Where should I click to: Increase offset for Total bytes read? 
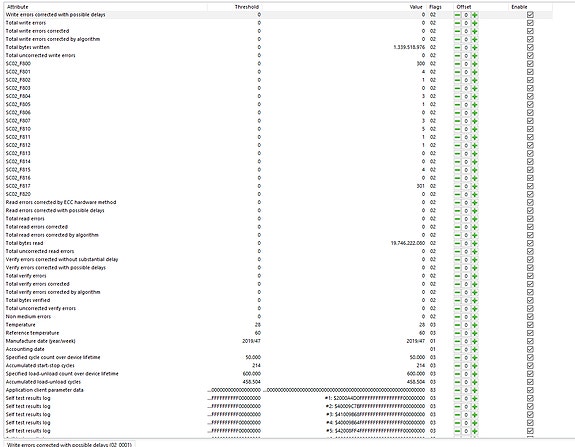475,243
